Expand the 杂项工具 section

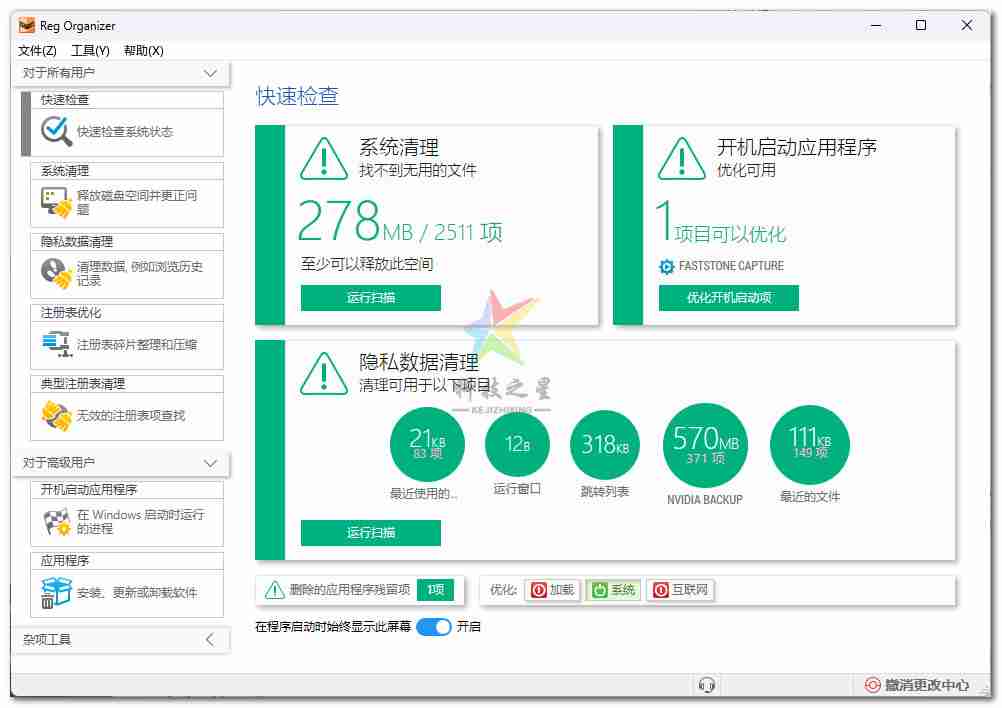click(210, 640)
